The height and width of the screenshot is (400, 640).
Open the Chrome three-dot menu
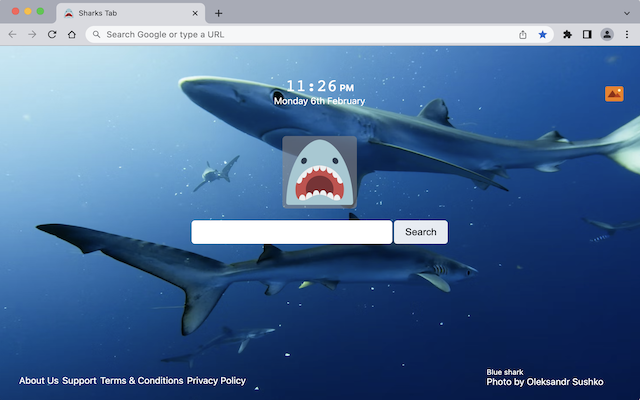[x=627, y=35]
